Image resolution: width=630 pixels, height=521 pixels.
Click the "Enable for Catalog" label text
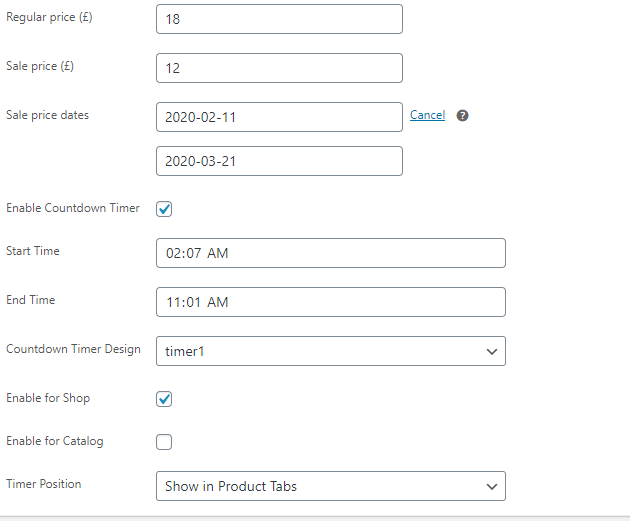pyautogui.click(x=55, y=441)
